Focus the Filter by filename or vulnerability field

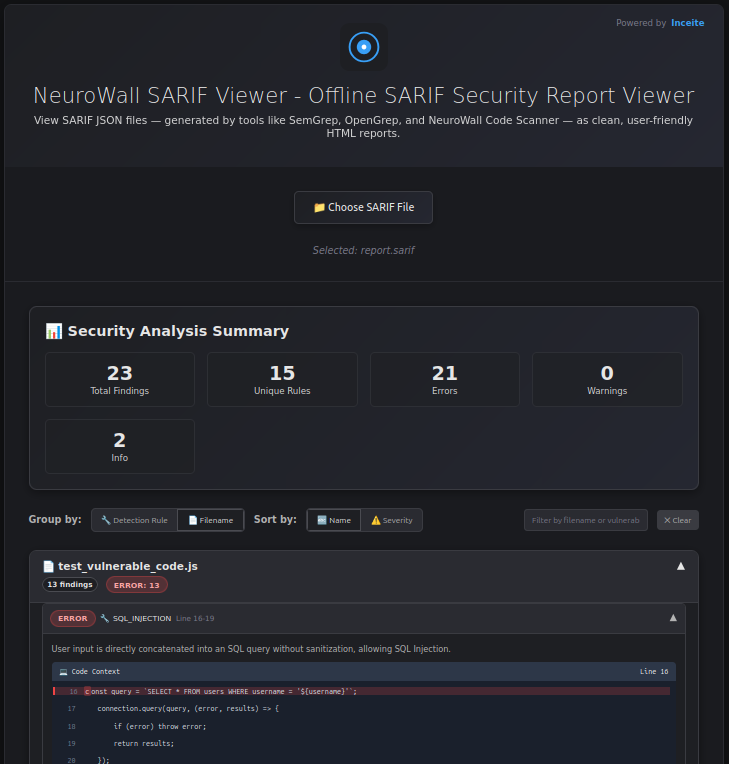point(586,520)
